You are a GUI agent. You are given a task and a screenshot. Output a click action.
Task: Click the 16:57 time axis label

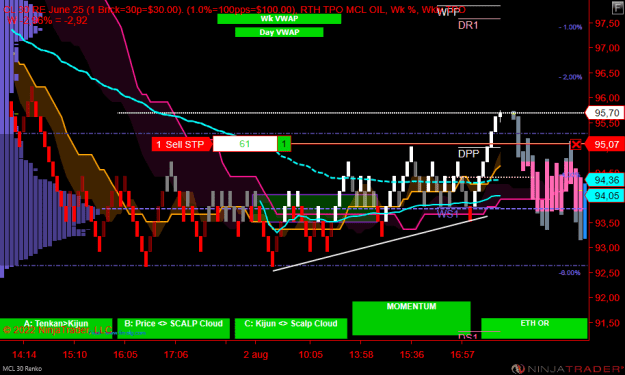pyautogui.click(x=462, y=355)
